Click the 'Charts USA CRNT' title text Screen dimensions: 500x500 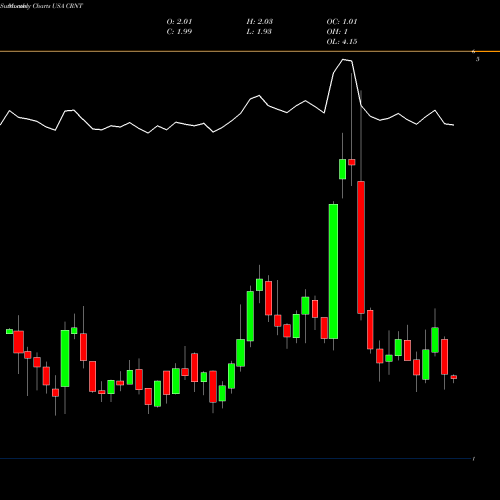click(x=57, y=6)
